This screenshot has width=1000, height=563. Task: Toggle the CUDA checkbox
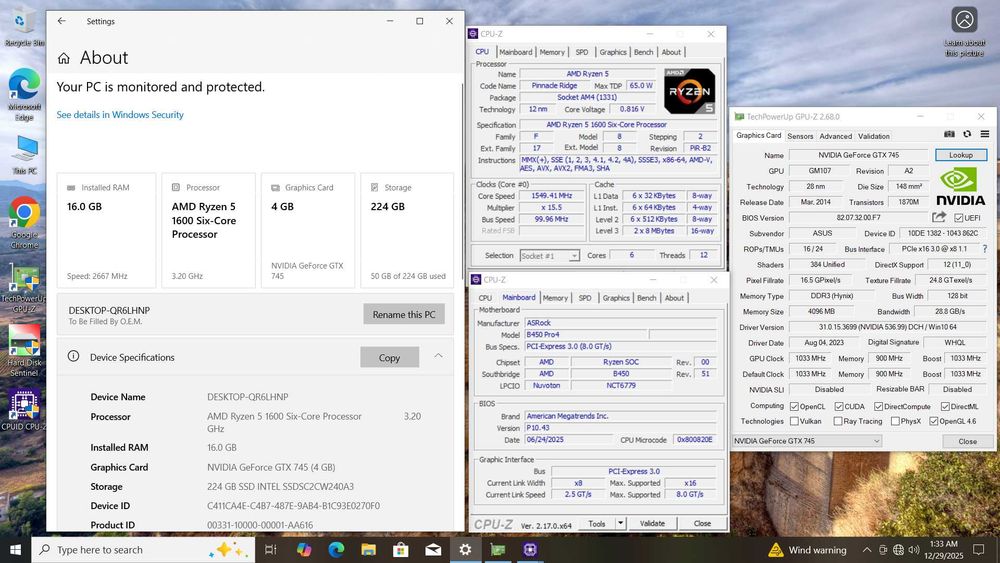pyautogui.click(x=839, y=406)
